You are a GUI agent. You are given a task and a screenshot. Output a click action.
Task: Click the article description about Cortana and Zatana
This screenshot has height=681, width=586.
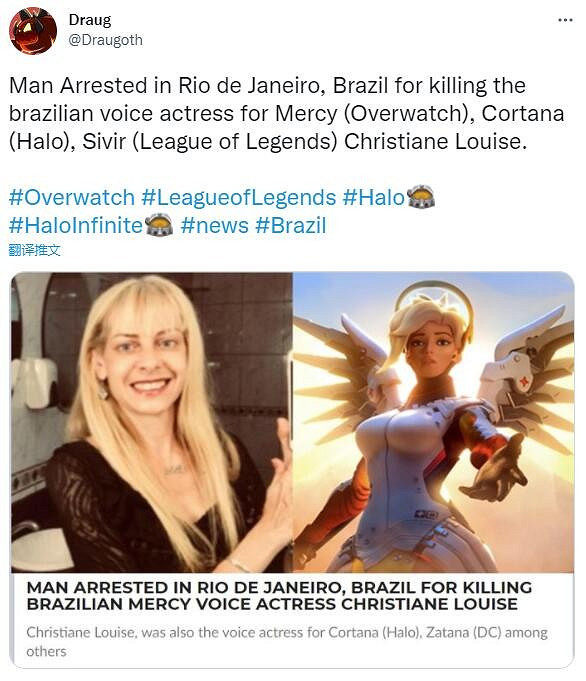tap(287, 641)
